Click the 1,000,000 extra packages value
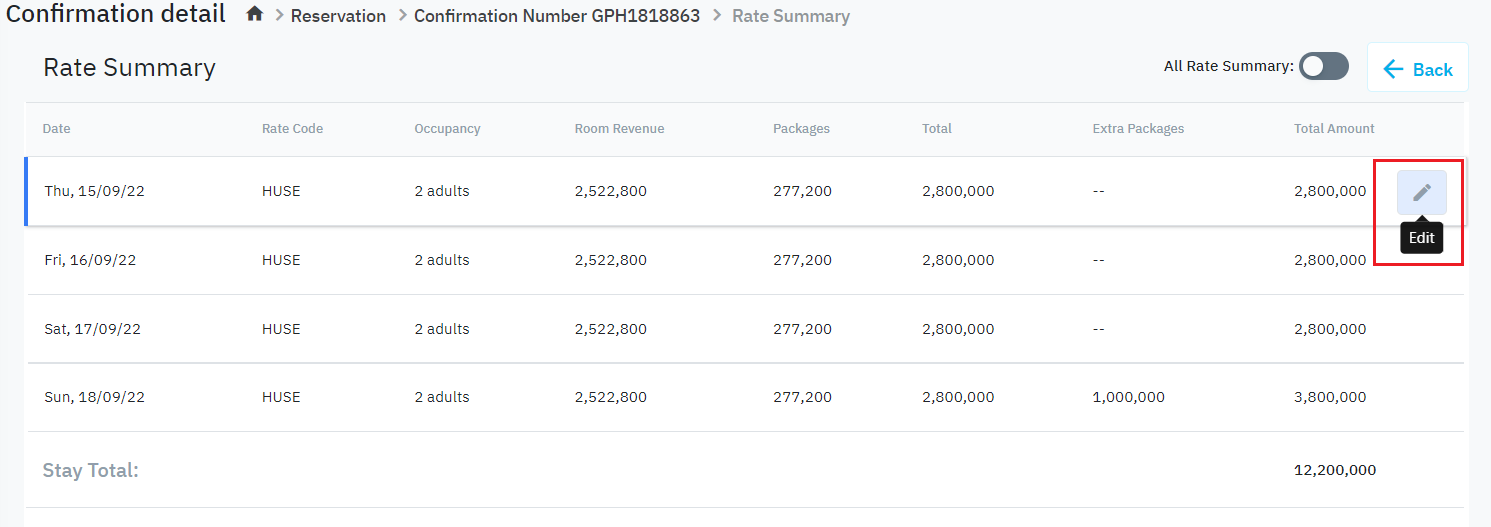 (1128, 397)
